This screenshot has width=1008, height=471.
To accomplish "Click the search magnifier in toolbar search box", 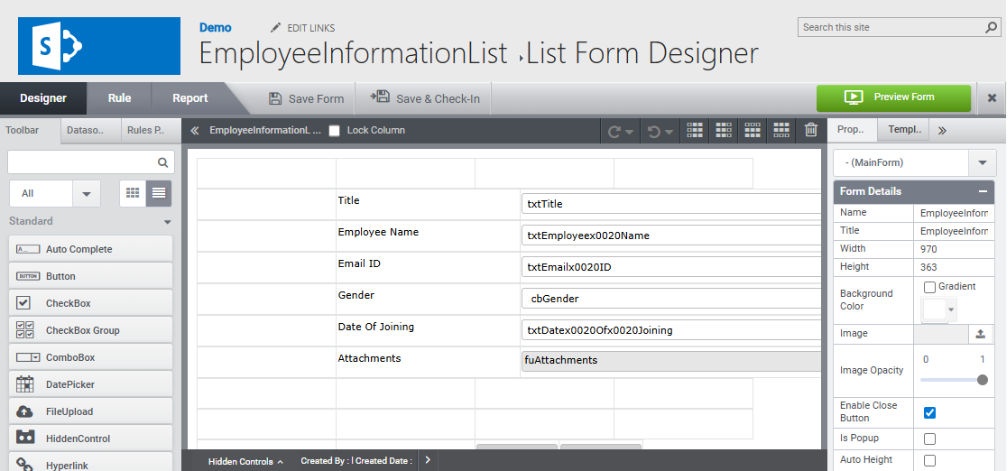I will (x=163, y=163).
